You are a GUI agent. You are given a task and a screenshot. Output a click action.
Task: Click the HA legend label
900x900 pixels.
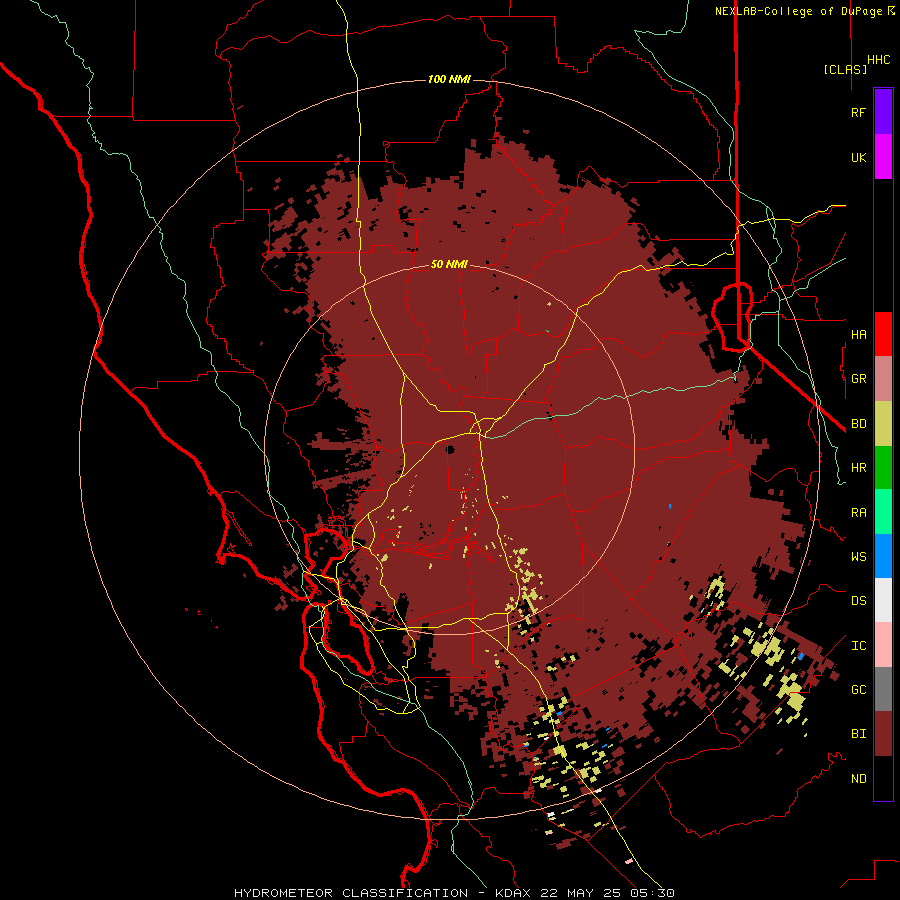coord(858,335)
